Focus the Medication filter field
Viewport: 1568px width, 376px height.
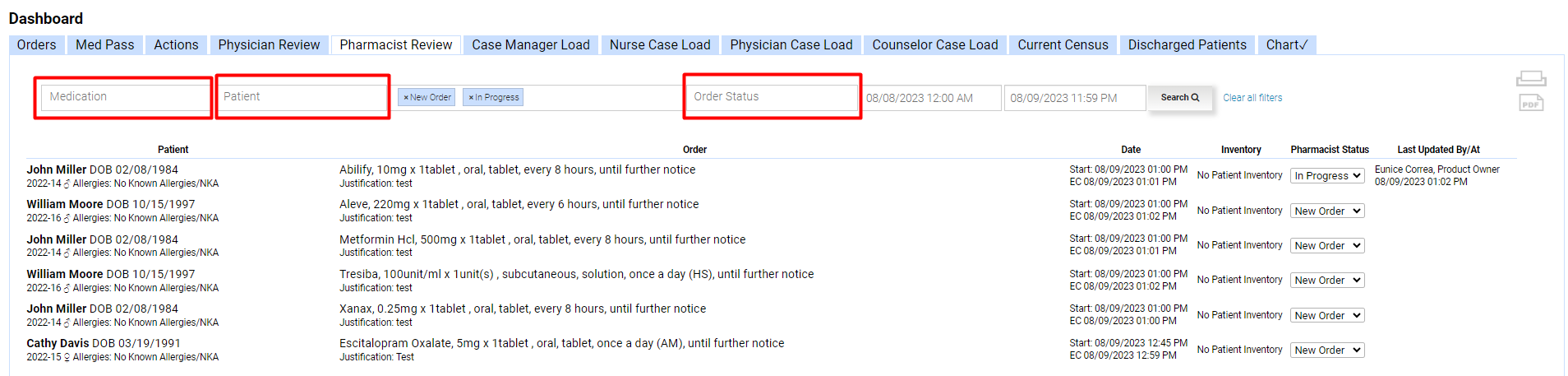click(125, 97)
